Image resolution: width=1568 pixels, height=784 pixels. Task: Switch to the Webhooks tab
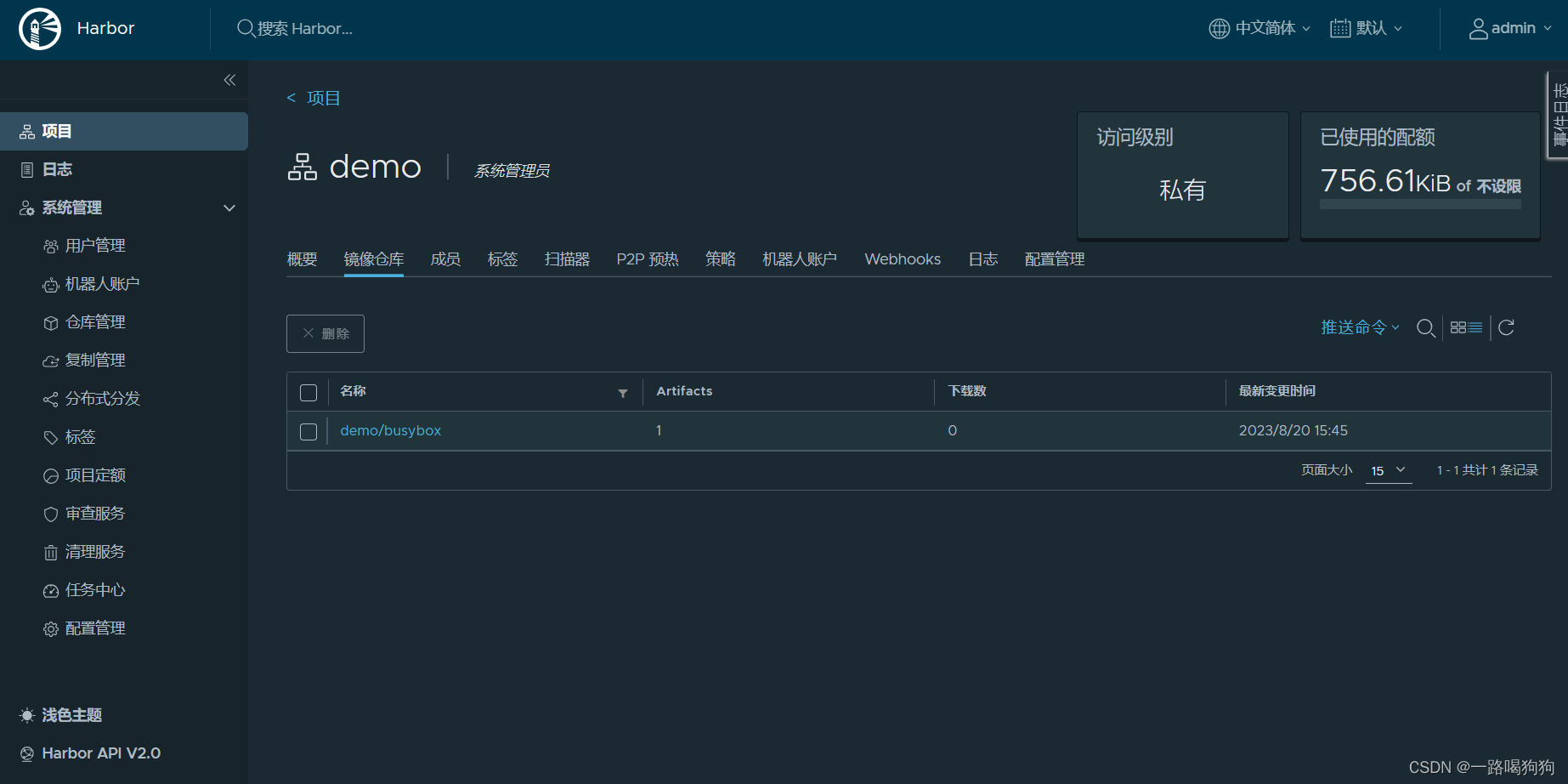point(903,259)
